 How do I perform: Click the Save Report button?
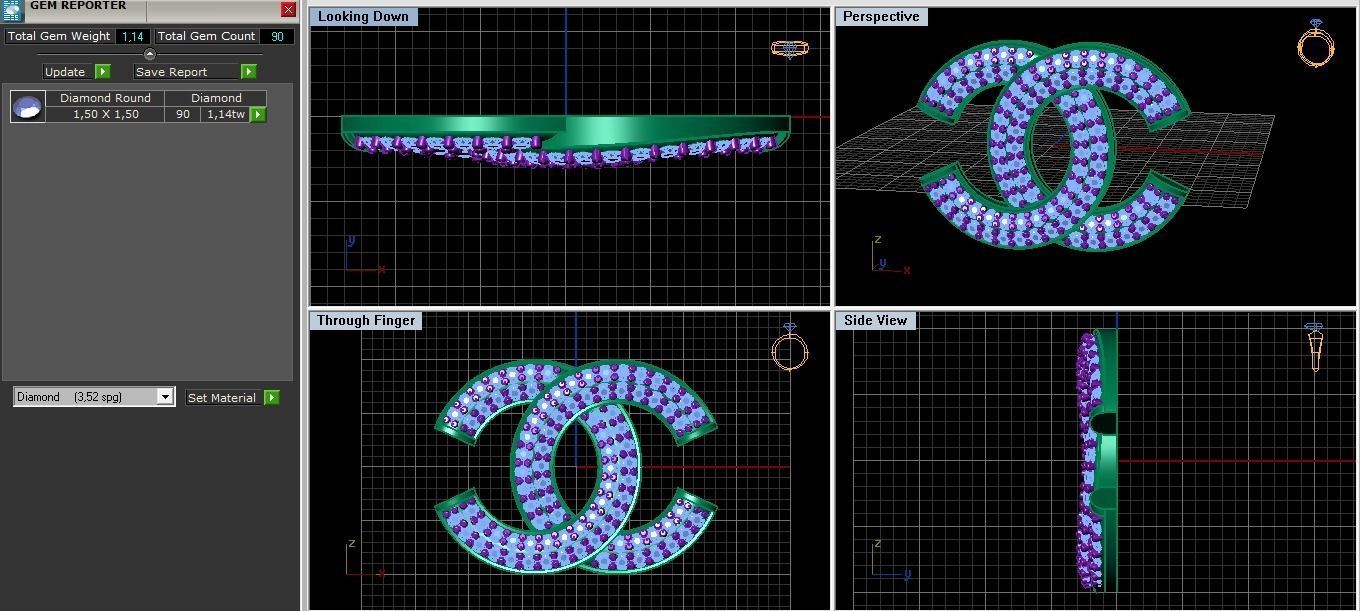(186, 72)
